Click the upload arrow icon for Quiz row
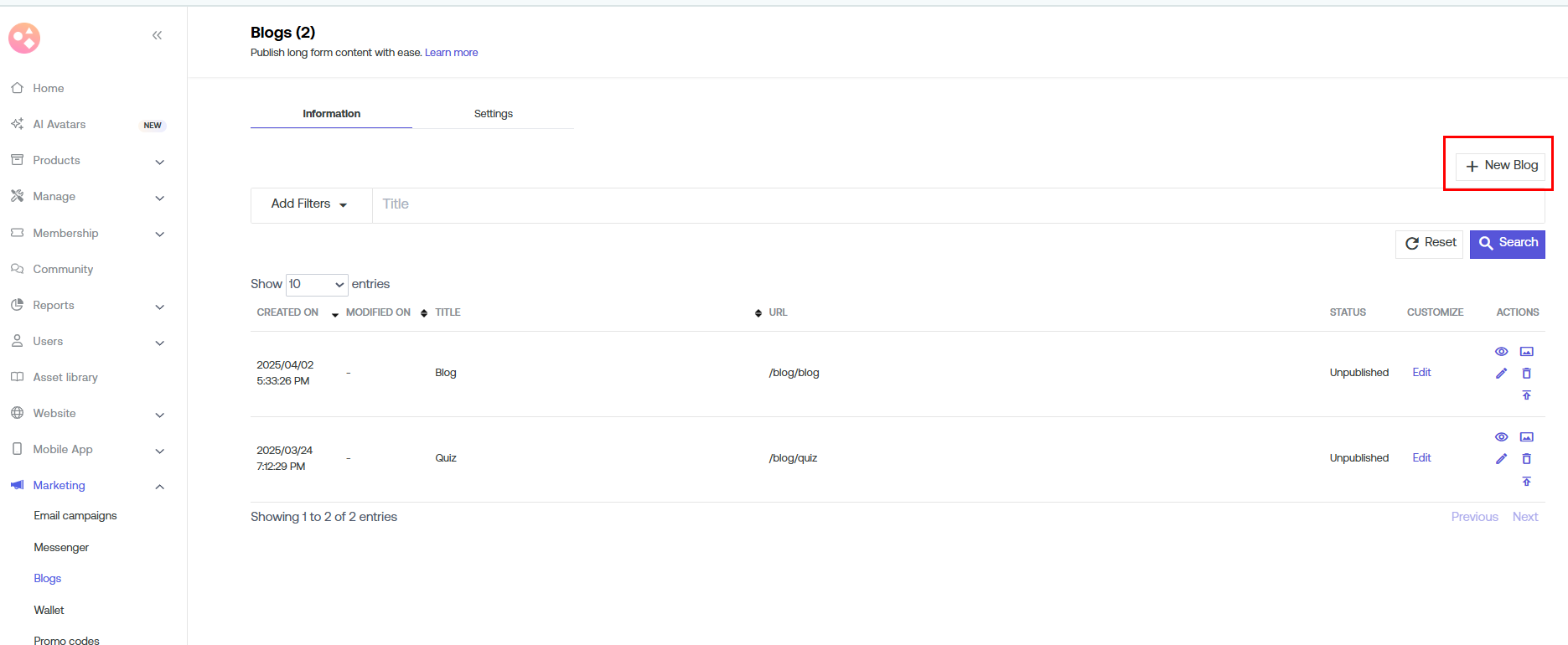This screenshot has width=1568, height=645. (x=1526, y=482)
